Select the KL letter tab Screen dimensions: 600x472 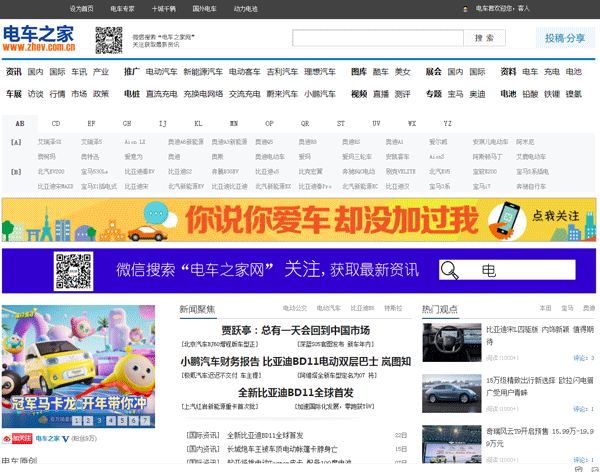coord(198,123)
